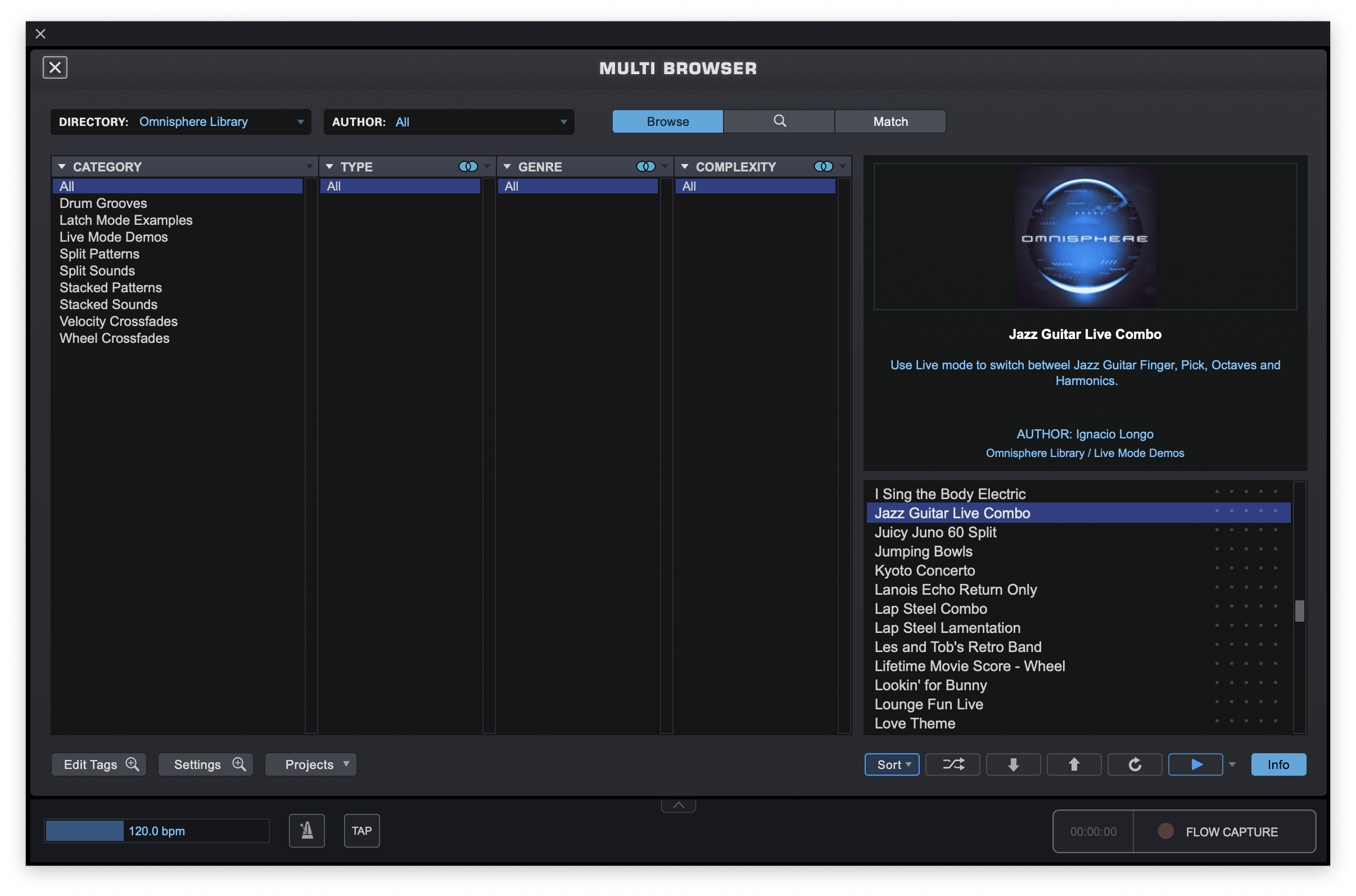Open the AUTHOR dropdown
1356x896 pixels.
click(449, 122)
